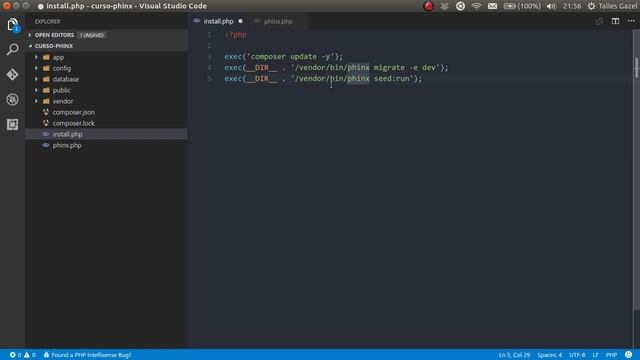
Task: Click the Dropbox indicator in top panel
Action: [444, 6]
